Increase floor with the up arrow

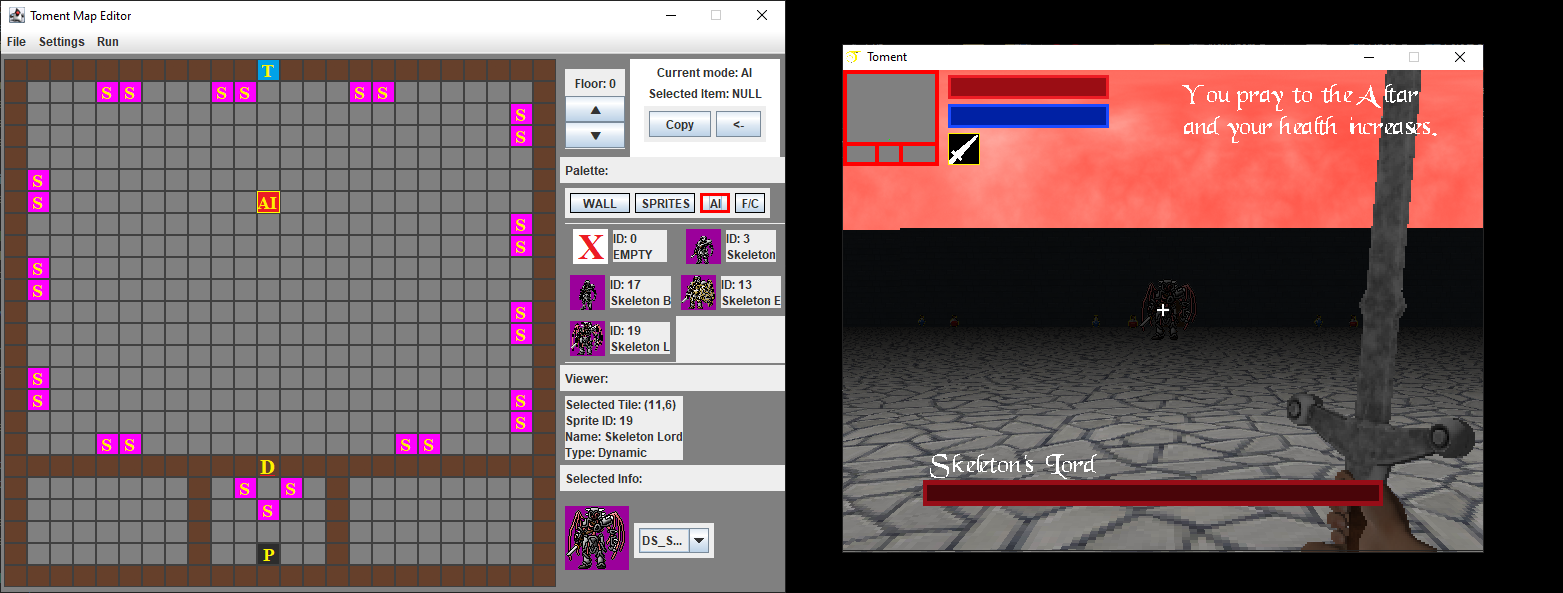coord(595,109)
